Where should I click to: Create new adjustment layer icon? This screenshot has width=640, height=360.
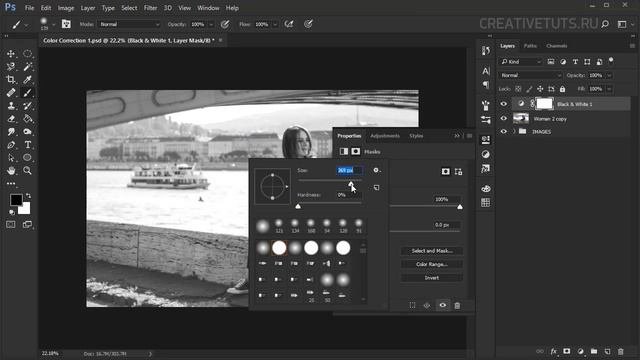[580, 351]
